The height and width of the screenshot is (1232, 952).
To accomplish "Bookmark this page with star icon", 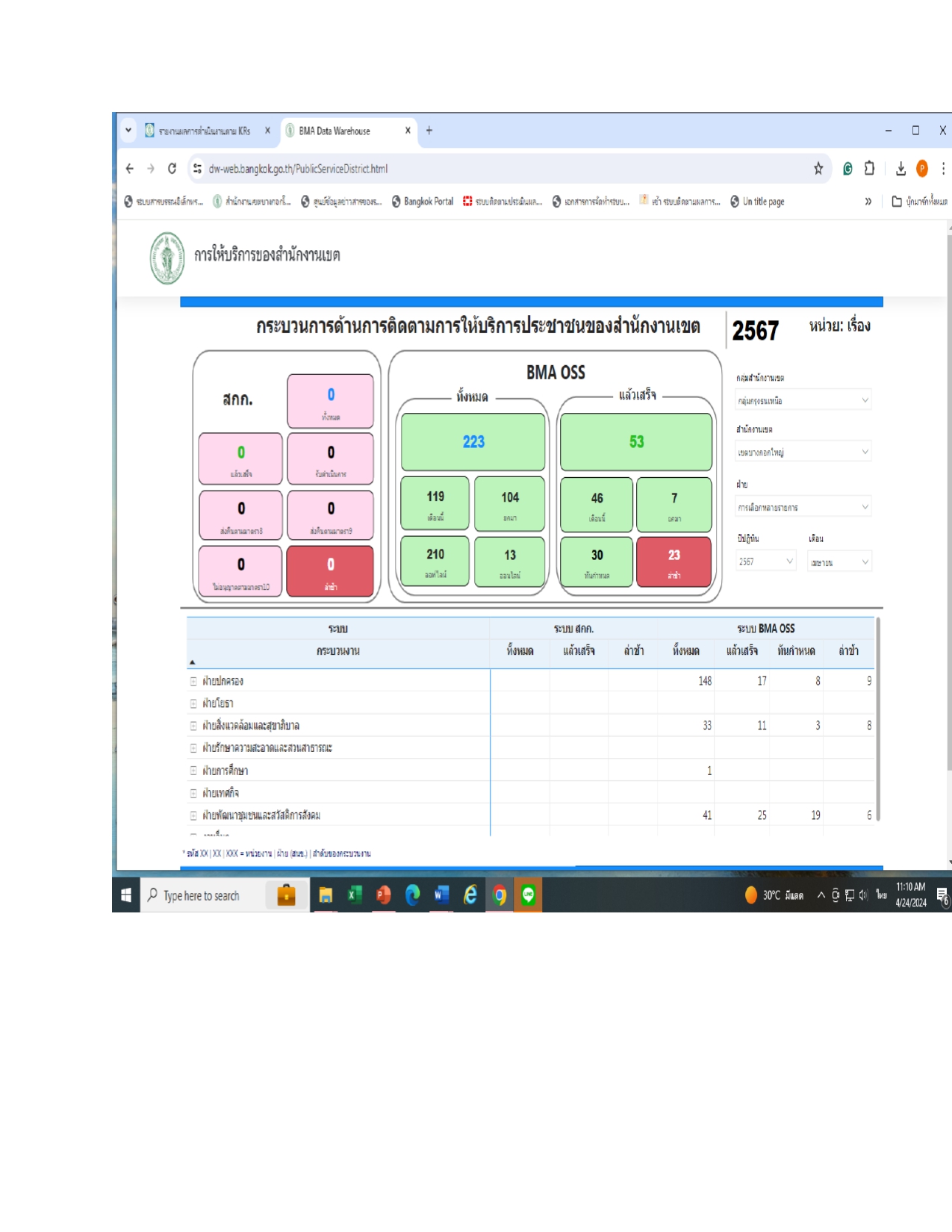I will (x=818, y=169).
